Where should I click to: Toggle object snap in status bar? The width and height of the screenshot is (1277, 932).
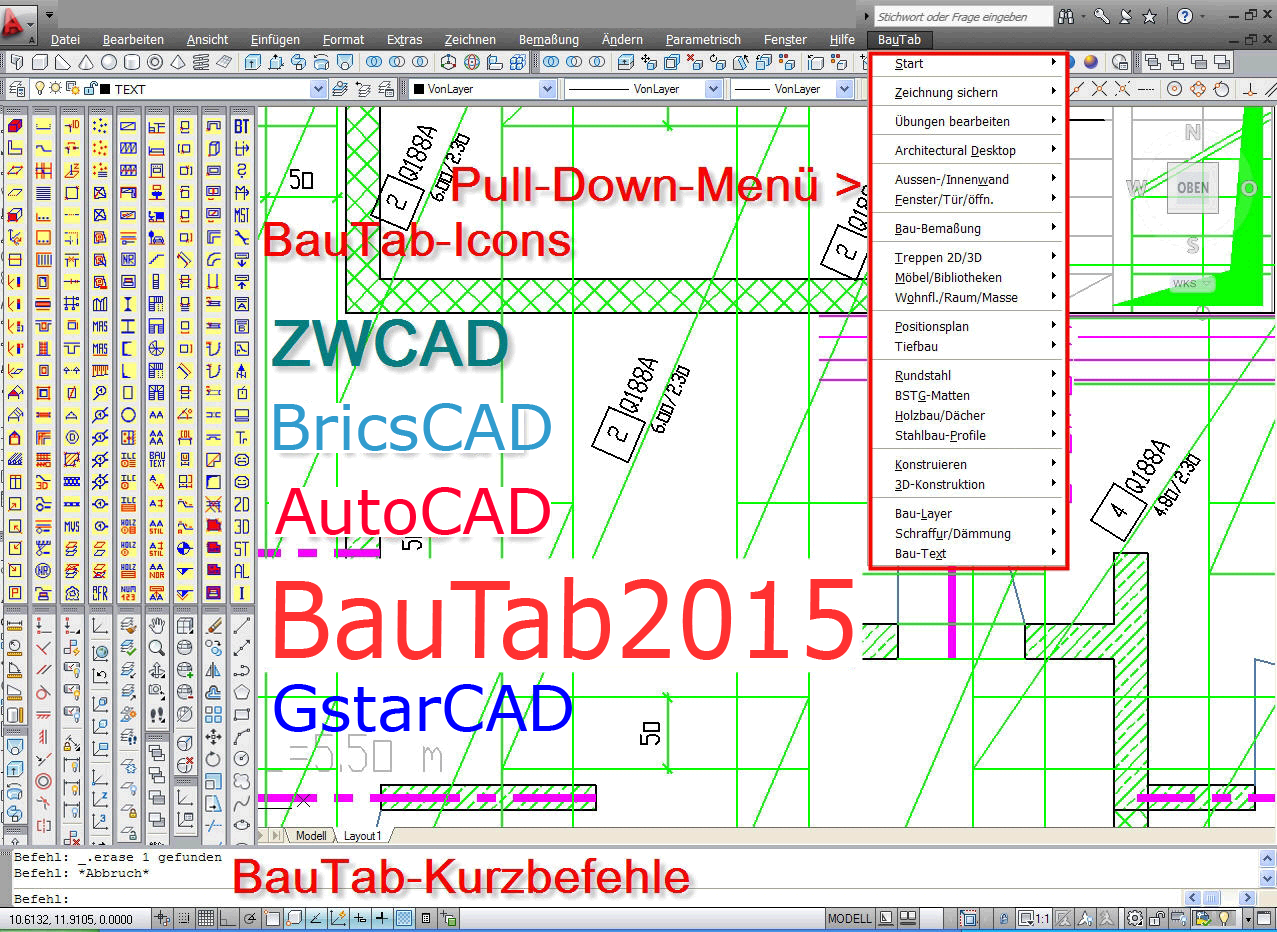coord(271,918)
